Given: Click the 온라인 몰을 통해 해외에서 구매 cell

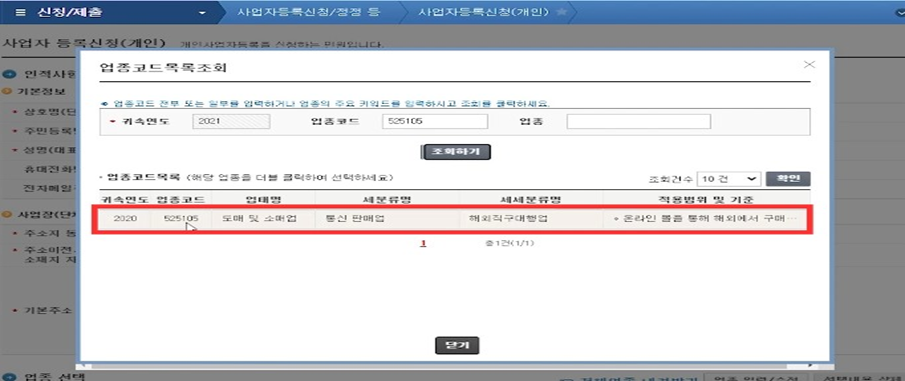Looking at the screenshot, I should 706,219.
